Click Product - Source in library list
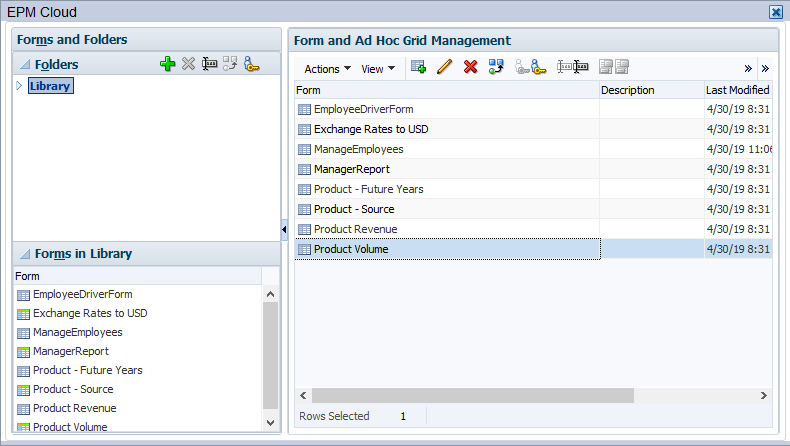This screenshot has height=446, width=790. [73, 390]
